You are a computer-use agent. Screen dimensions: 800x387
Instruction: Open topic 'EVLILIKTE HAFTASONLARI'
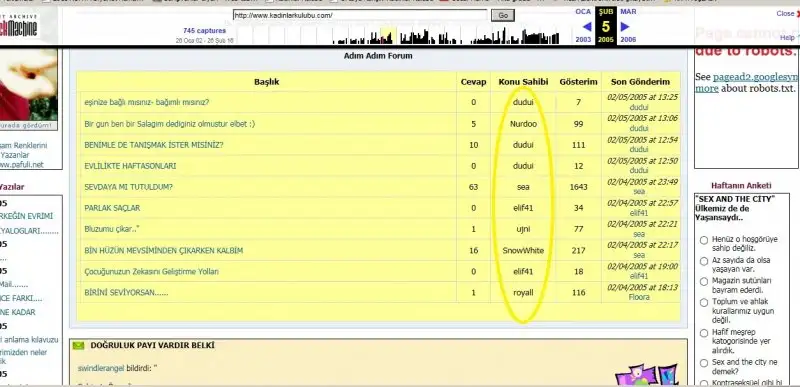coord(130,166)
